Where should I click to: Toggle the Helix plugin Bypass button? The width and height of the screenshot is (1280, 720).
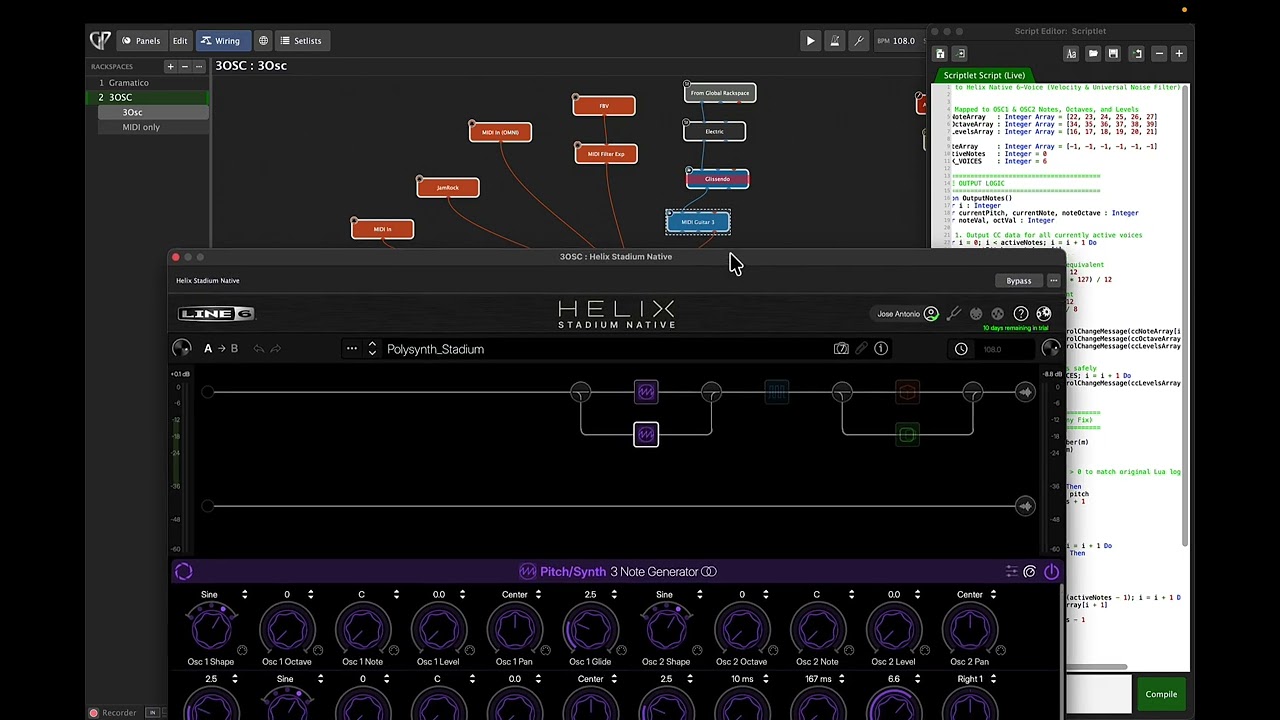coord(1019,281)
